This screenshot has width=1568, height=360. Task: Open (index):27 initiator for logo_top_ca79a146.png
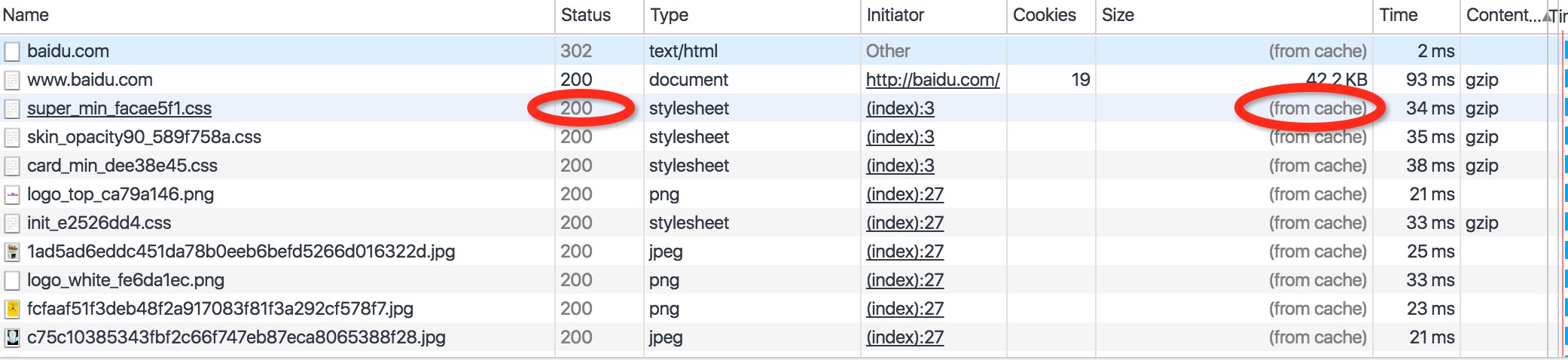[x=904, y=194]
